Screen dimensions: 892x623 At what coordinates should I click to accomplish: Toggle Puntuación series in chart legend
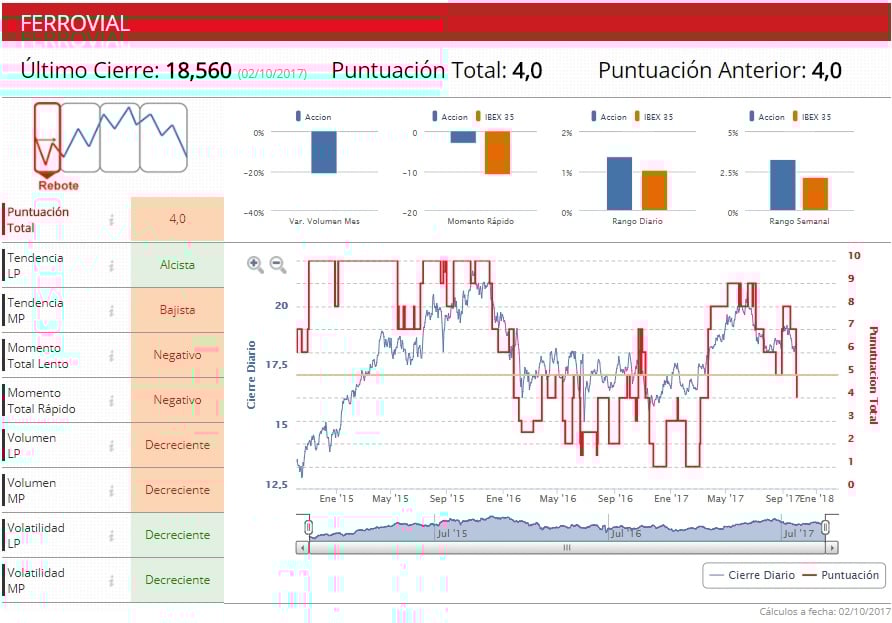[841, 575]
